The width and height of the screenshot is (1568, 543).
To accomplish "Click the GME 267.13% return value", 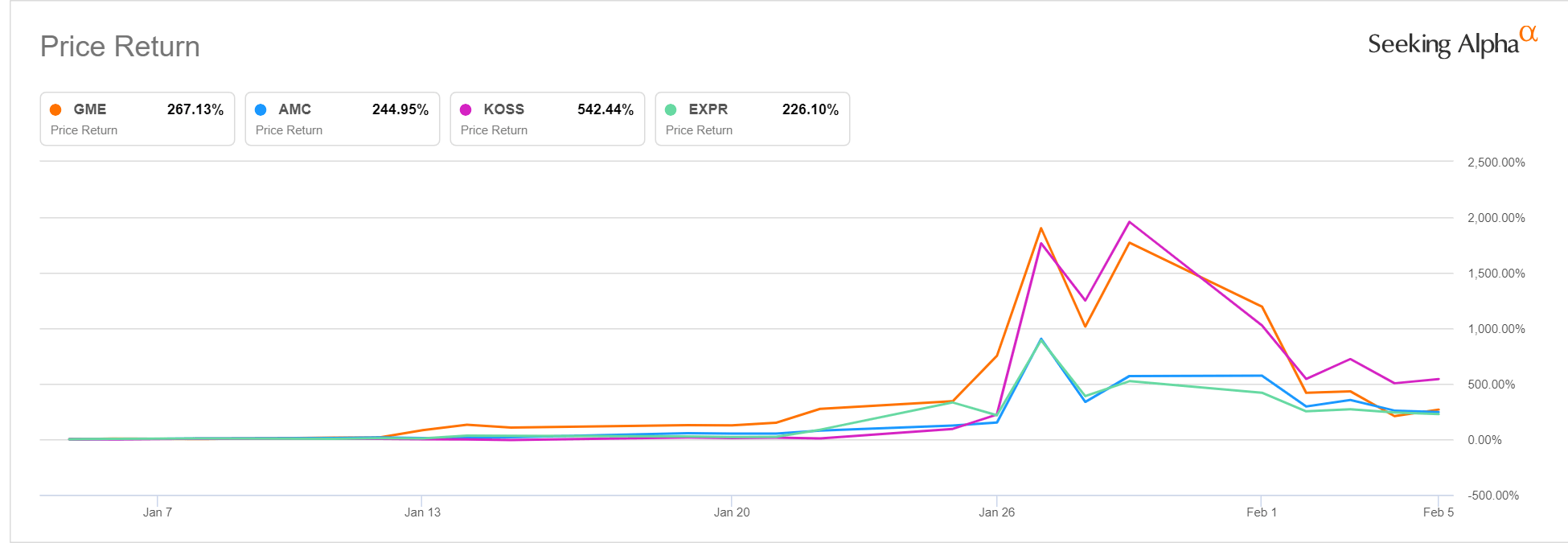I will tap(195, 109).
